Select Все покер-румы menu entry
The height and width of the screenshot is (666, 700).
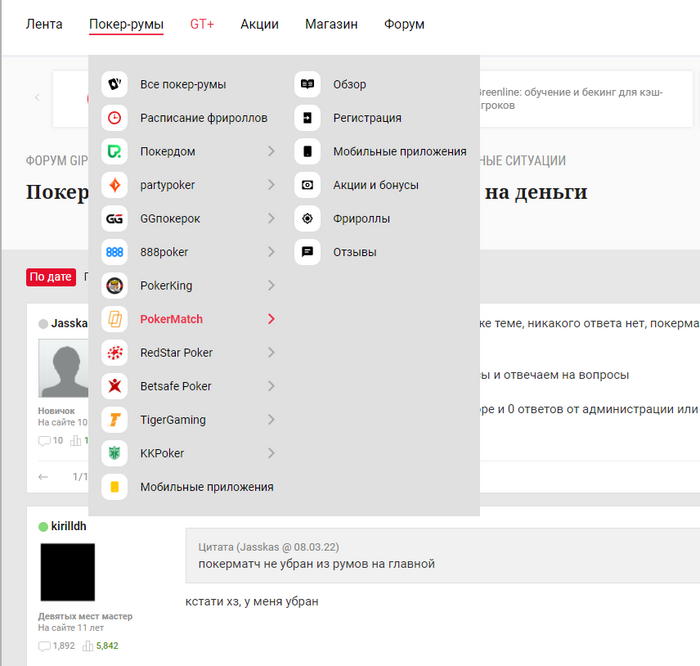click(x=183, y=84)
